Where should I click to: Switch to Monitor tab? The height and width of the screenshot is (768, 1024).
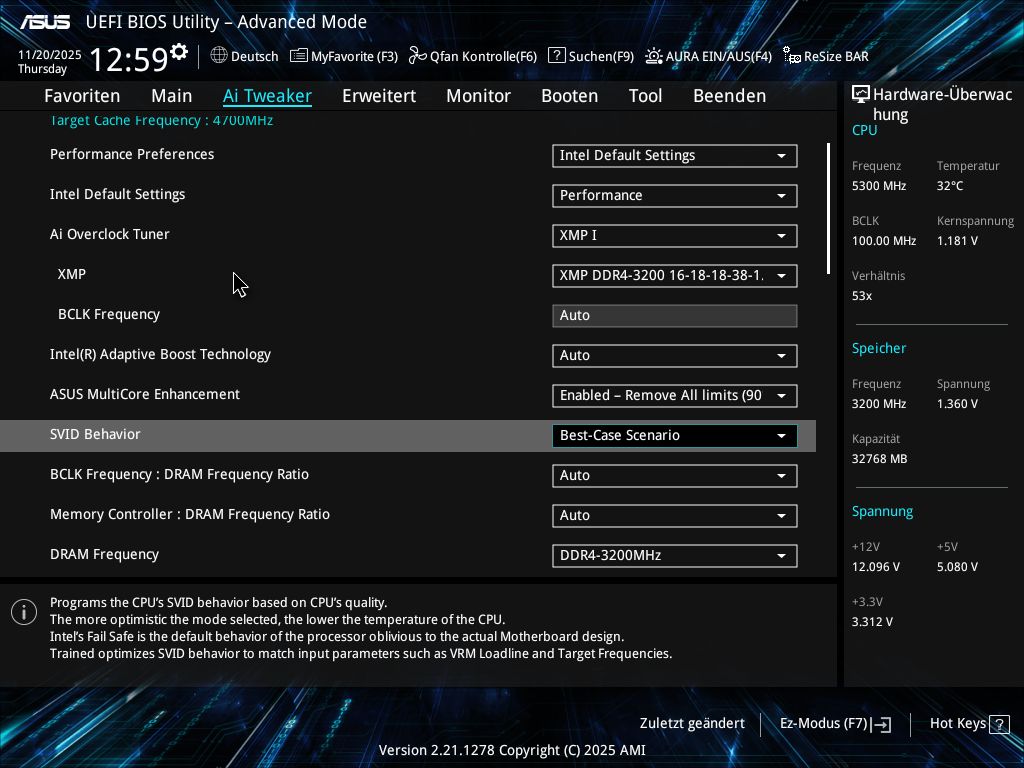(x=479, y=96)
